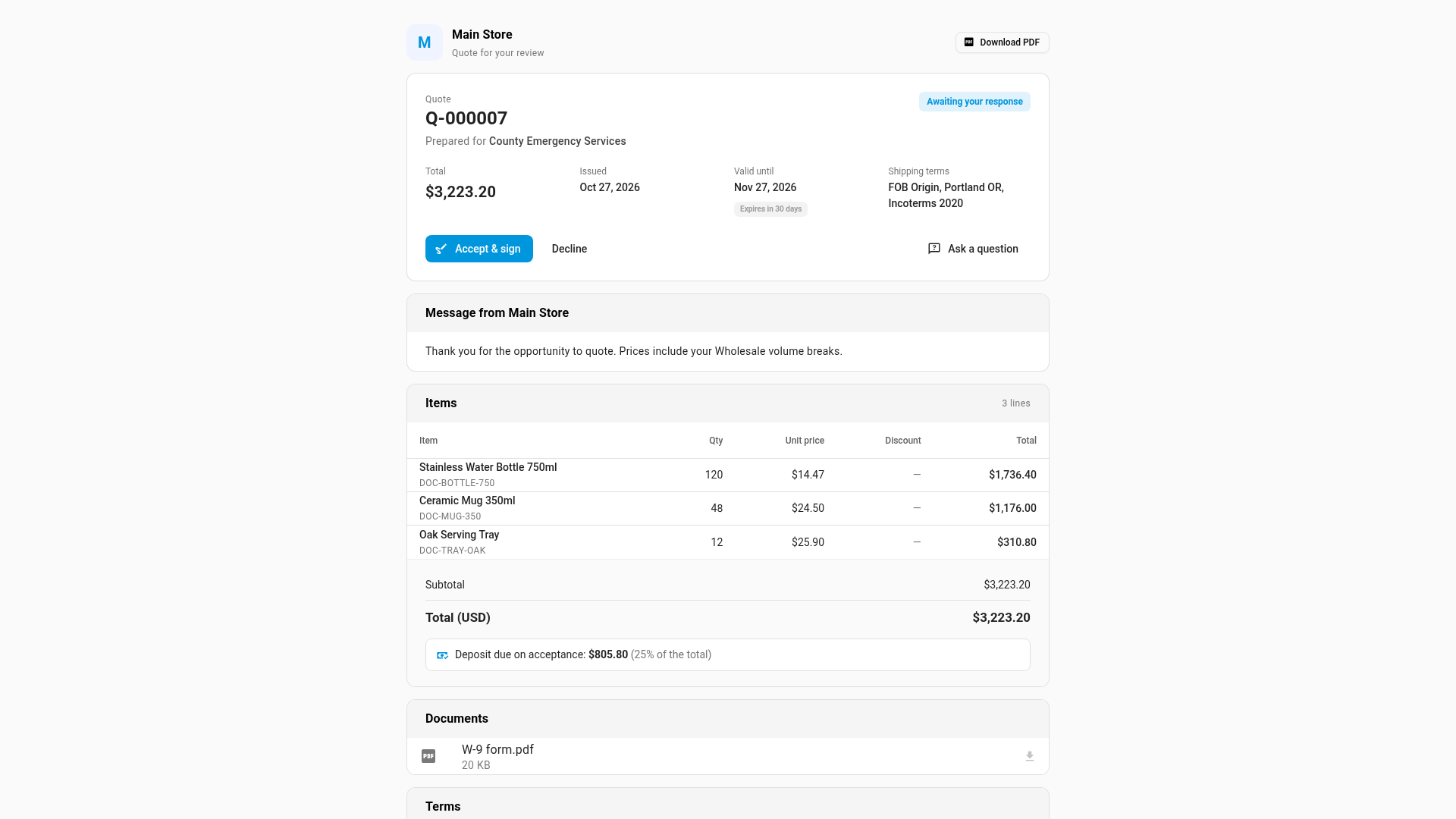The width and height of the screenshot is (1456, 819).
Task: Click the $1,736.40 line total
Action: coord(1012,475)
